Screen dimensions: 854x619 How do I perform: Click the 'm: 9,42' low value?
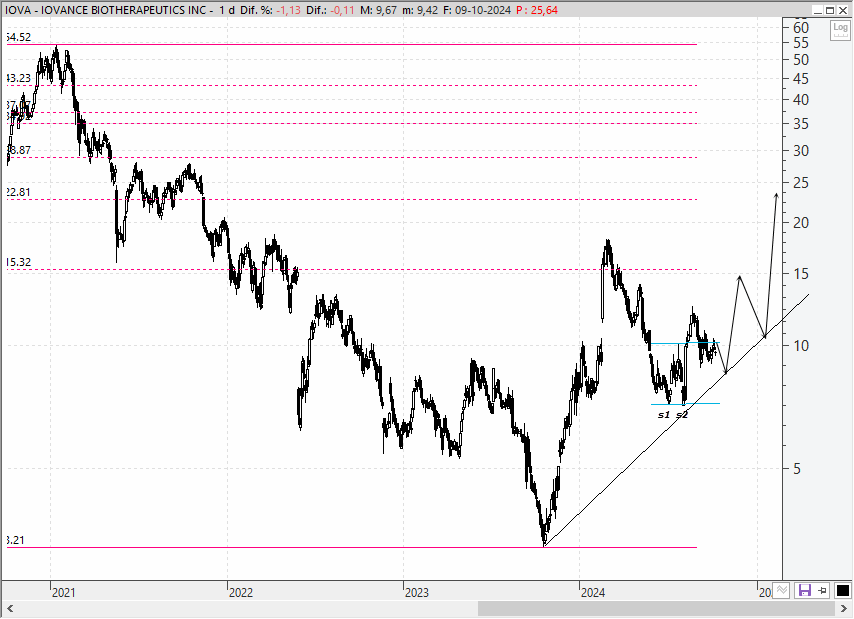click(x=420, y=10)
